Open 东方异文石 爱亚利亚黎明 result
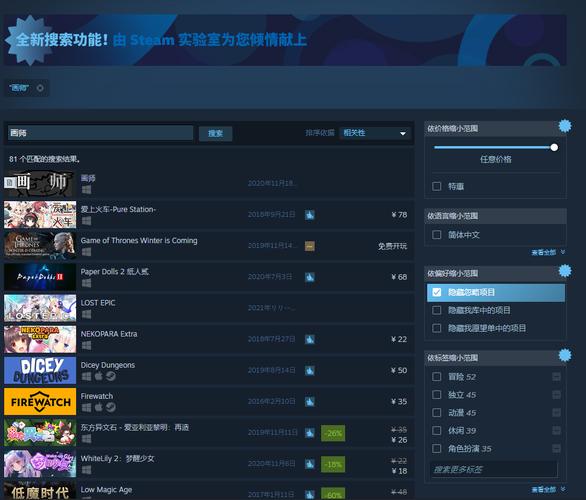Image resolution: width=586 pixels, height=500 pixels. pos(209,433)
